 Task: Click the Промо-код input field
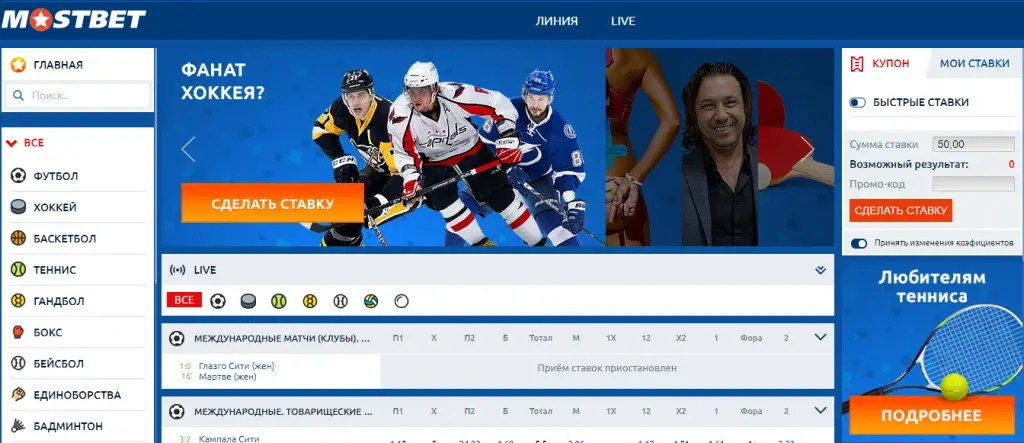pyautogui.click(x=972, y=184)
